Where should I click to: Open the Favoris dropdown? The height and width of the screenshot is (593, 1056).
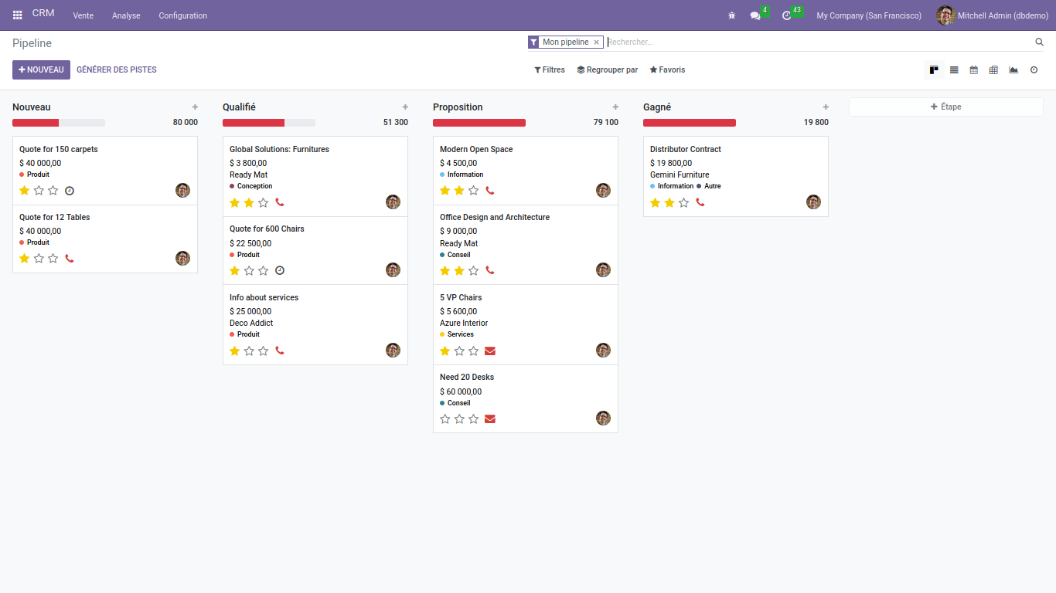pos(667,70)
